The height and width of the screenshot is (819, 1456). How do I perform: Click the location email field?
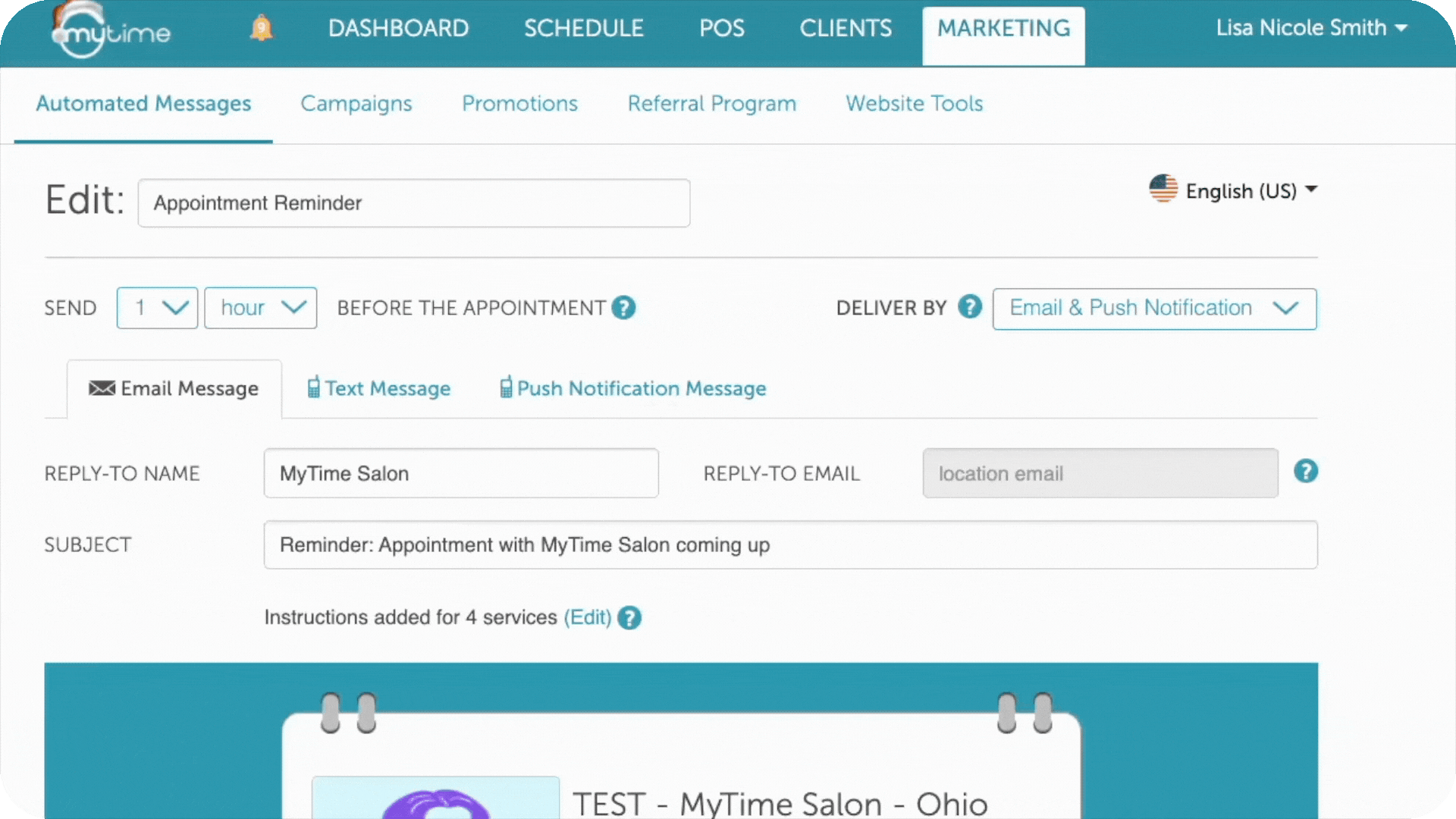(1100, 473)
